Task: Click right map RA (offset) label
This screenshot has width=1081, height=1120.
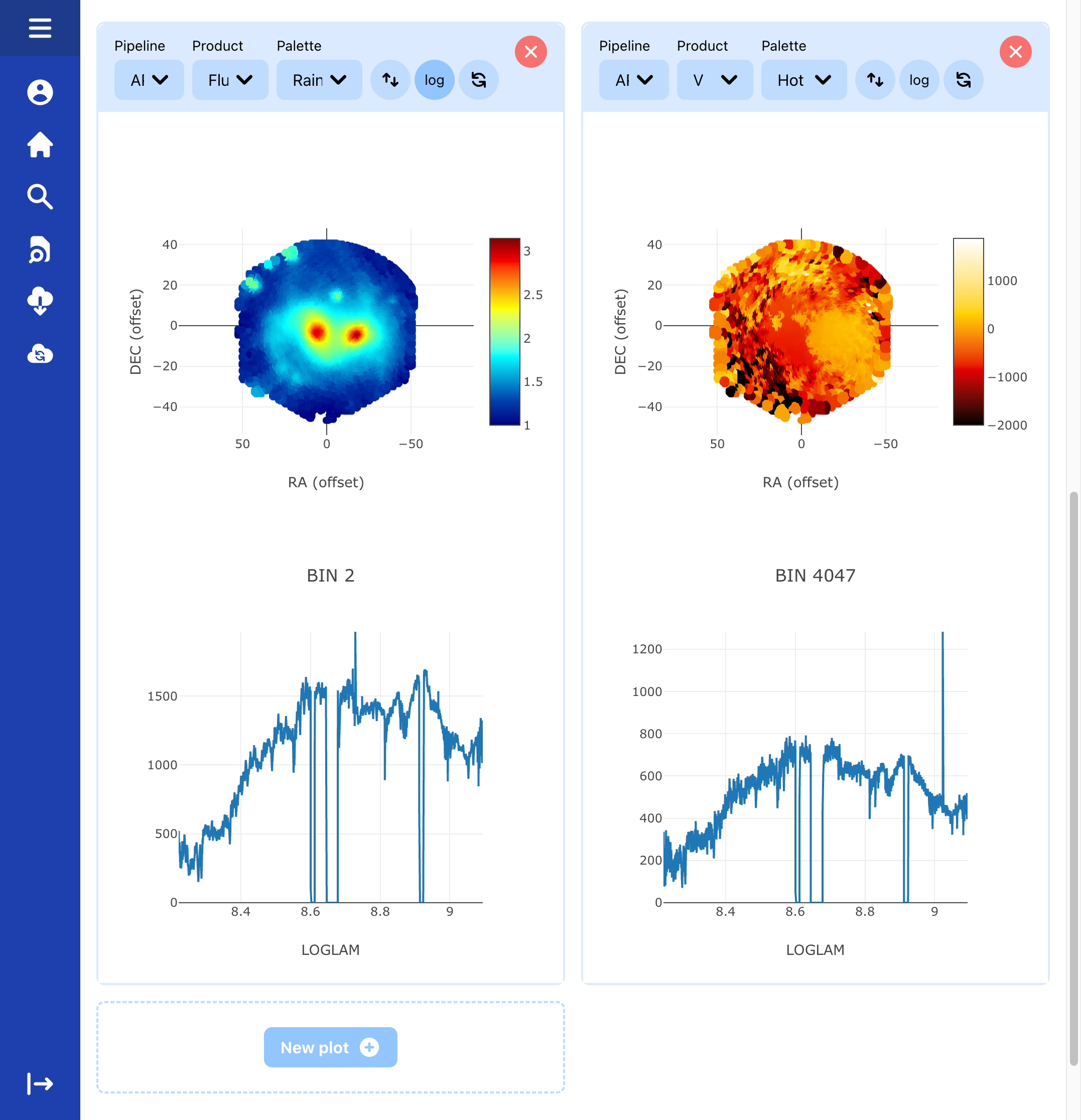Action: point(801,482)
